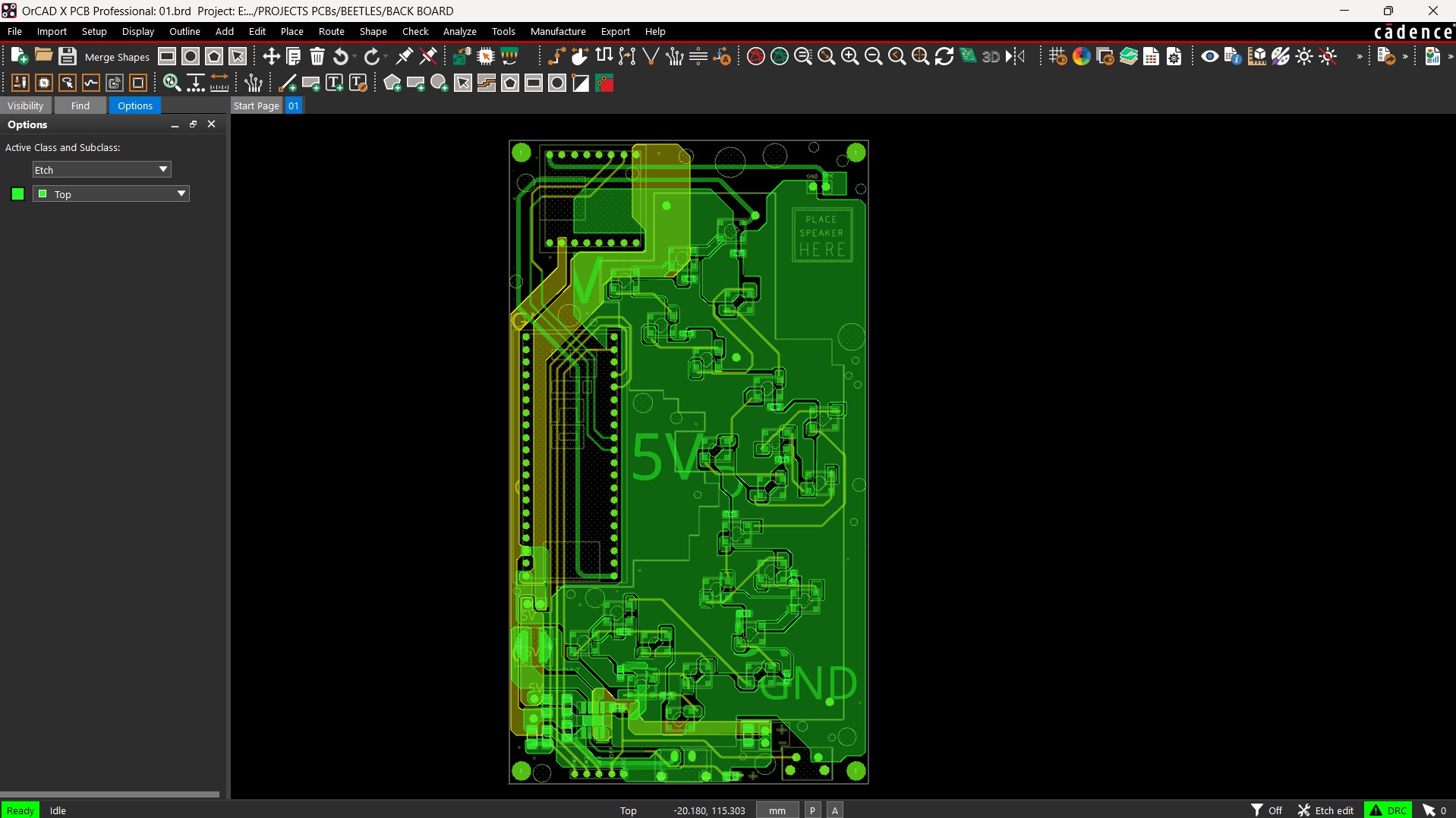Open the Etch class dropdown
Viewport: 1456px width, 818px height.
(102, 170)
